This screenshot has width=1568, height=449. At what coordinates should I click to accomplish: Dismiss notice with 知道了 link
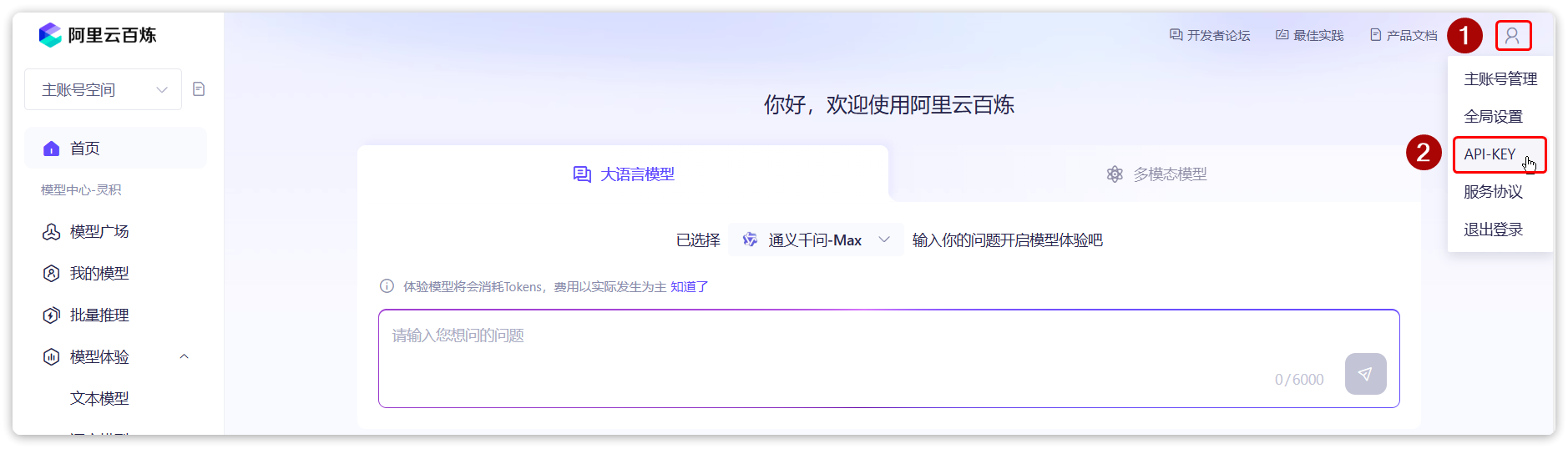point(690,286)
